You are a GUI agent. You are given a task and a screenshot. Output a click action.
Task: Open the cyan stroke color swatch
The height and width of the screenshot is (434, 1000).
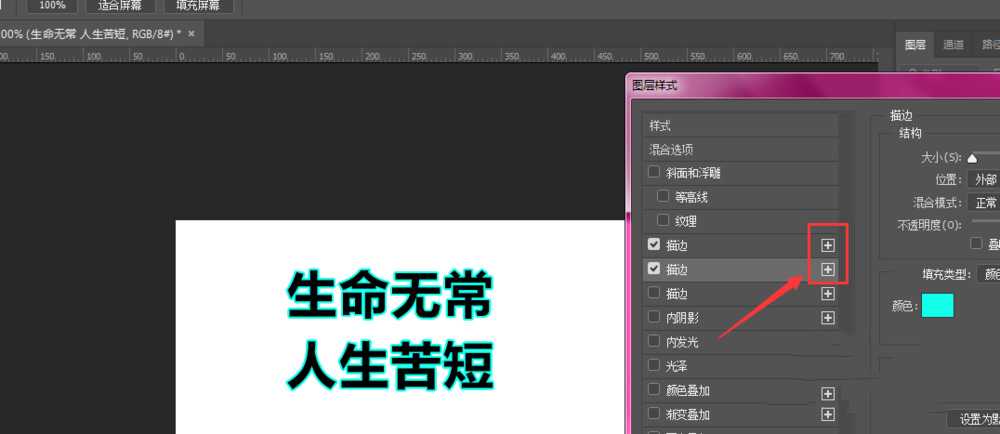[x=937, y=306]
